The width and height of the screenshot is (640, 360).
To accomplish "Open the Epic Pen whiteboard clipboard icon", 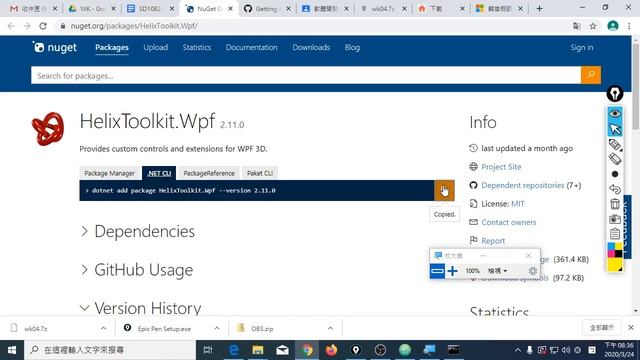I will (615, 234).
